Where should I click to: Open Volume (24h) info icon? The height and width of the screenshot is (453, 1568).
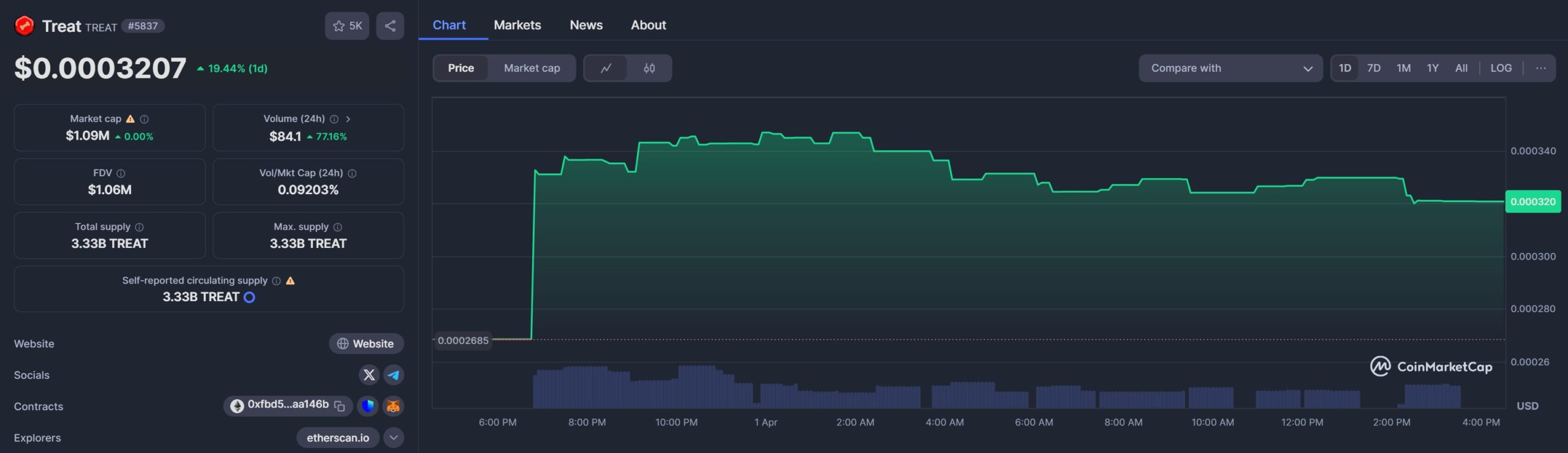click(334, 119)
